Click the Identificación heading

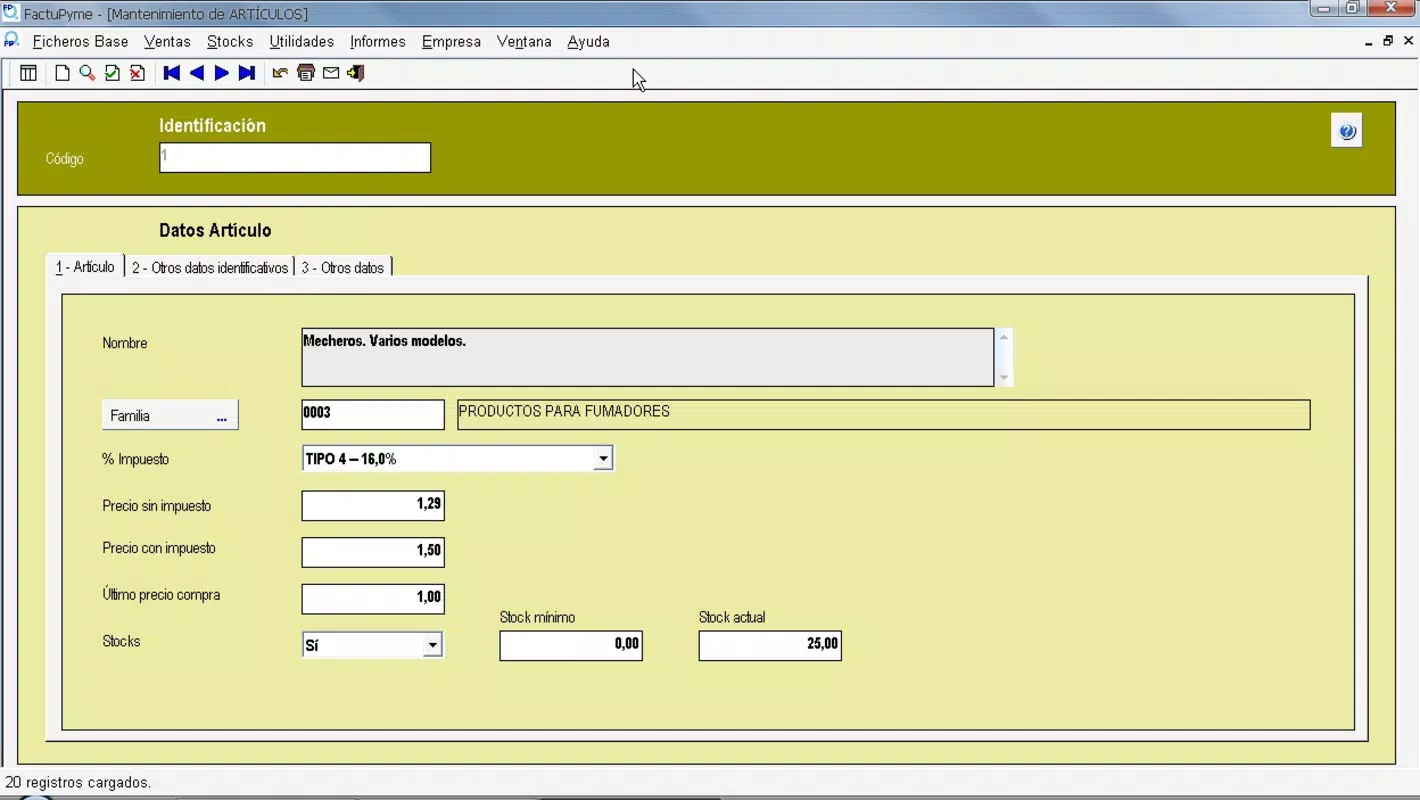tap(212, 126)
